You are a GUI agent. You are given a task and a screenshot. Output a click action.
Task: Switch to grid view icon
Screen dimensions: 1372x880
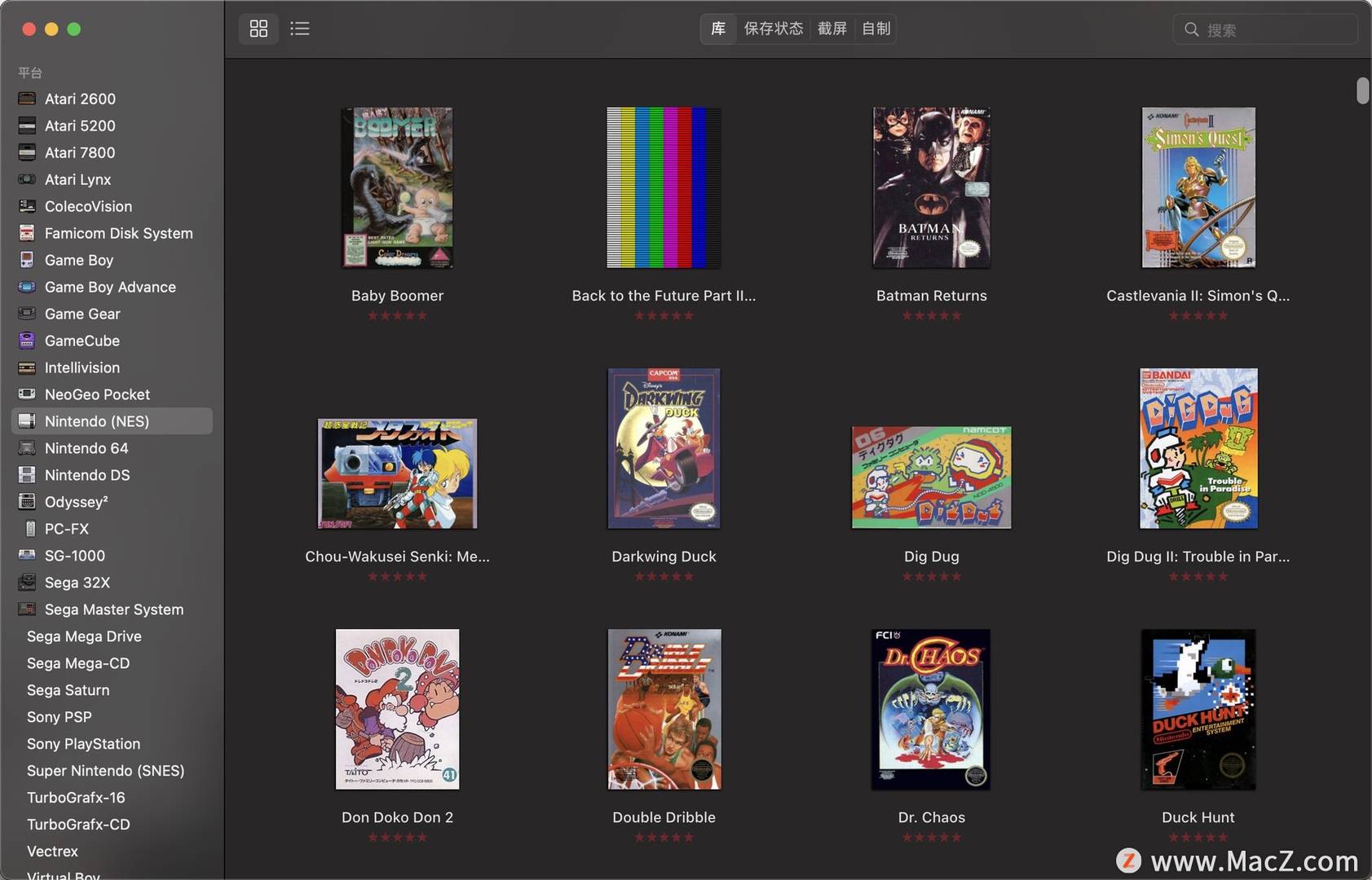[x=258, y=29]
